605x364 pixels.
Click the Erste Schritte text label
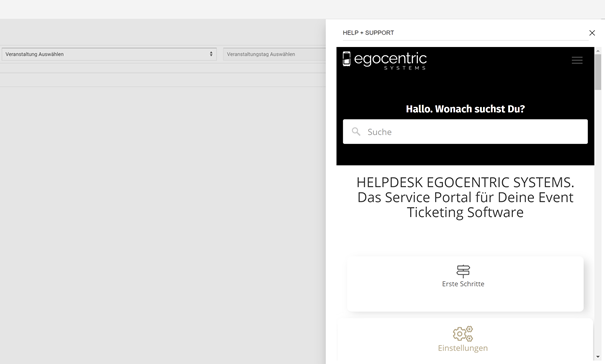(x=463, y=284)
